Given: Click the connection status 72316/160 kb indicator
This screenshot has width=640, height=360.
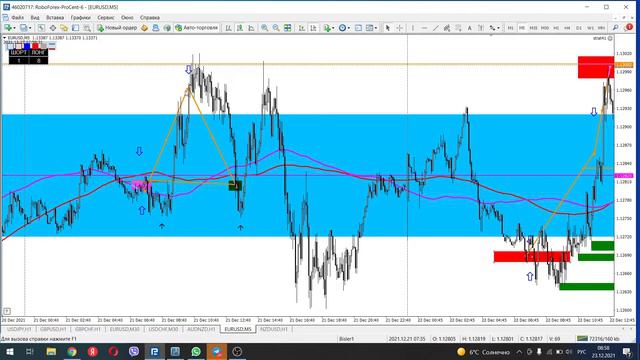Looking at the screenshot, I should click(x=598, y=338).
